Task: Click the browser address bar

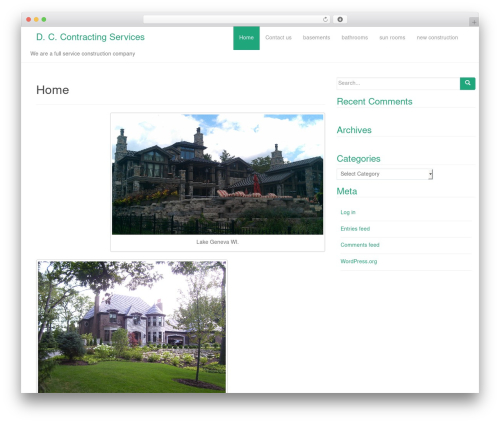Action: point(236,20)
